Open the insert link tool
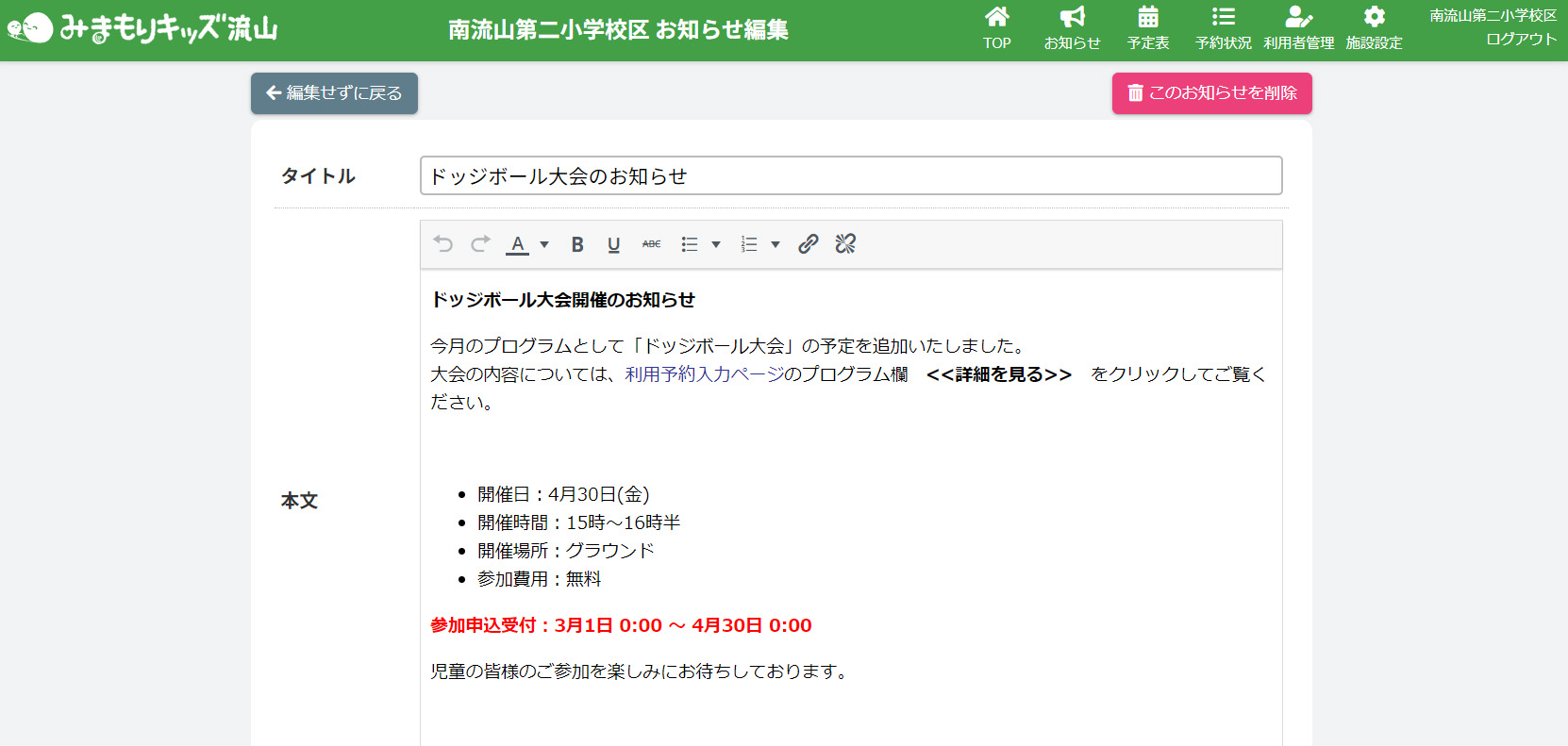 (x=808, y=244)
